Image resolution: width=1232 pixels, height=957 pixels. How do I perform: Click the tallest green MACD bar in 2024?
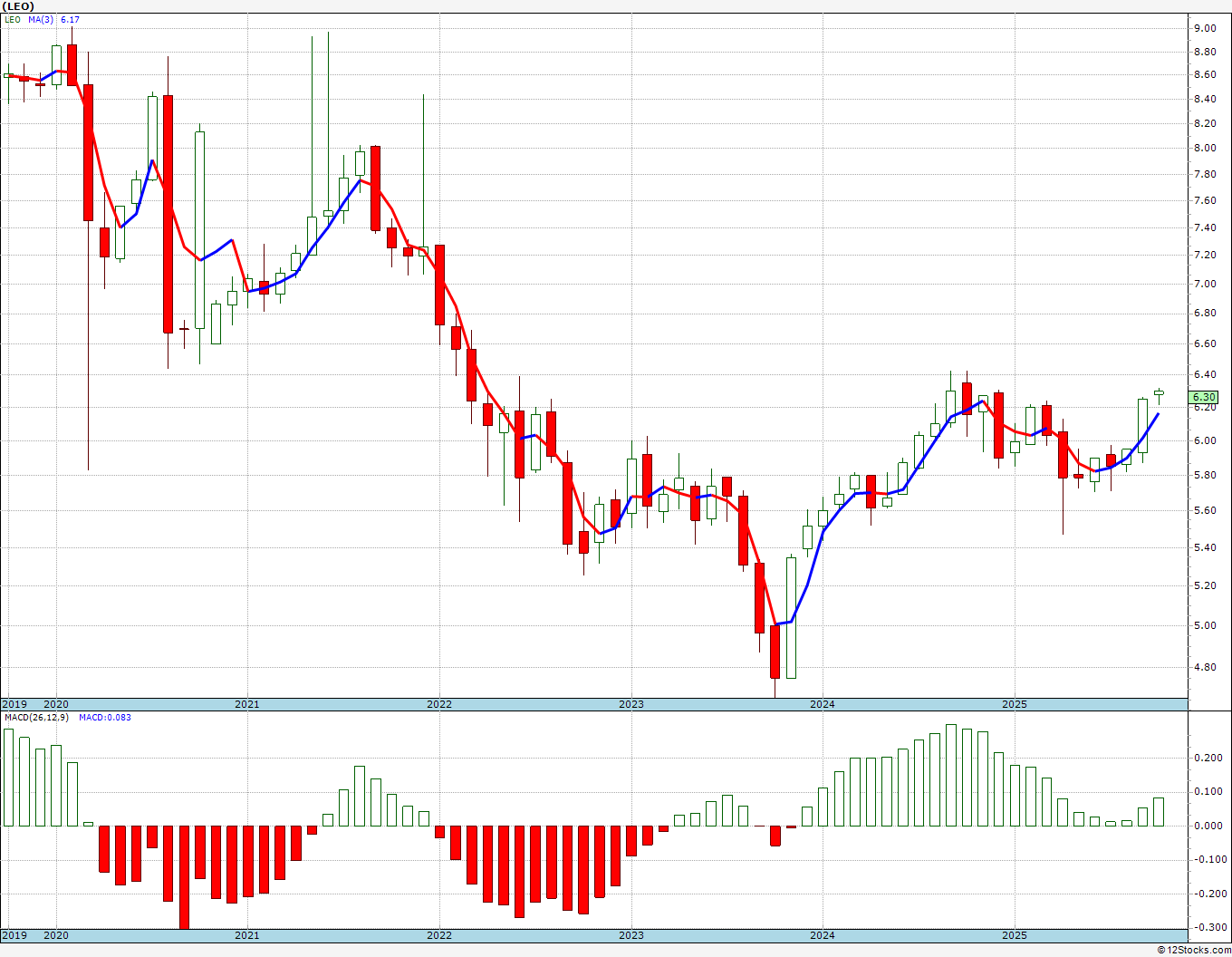point(951,775)
